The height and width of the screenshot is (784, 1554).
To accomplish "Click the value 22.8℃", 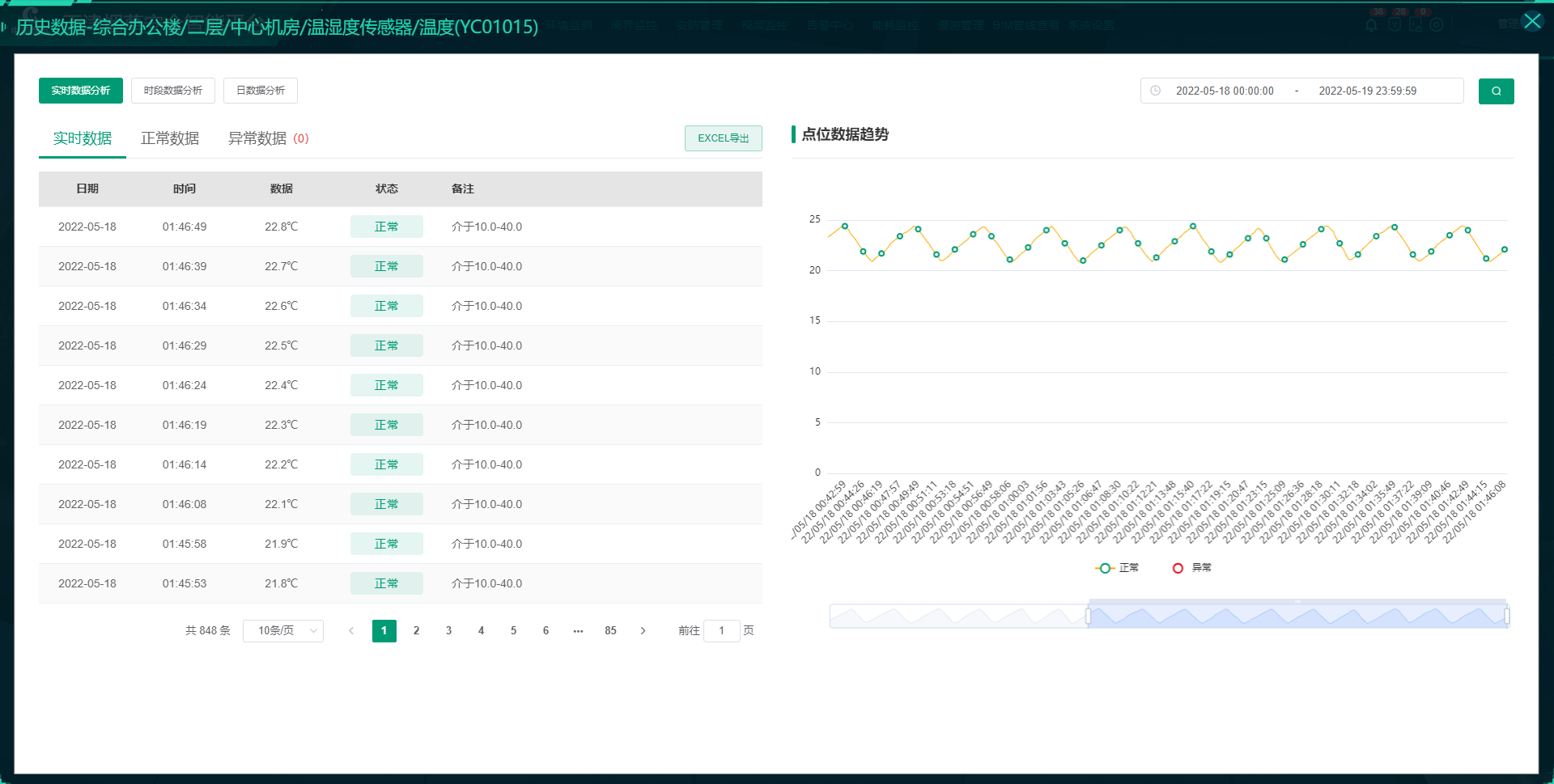I will tap(282, 227).
